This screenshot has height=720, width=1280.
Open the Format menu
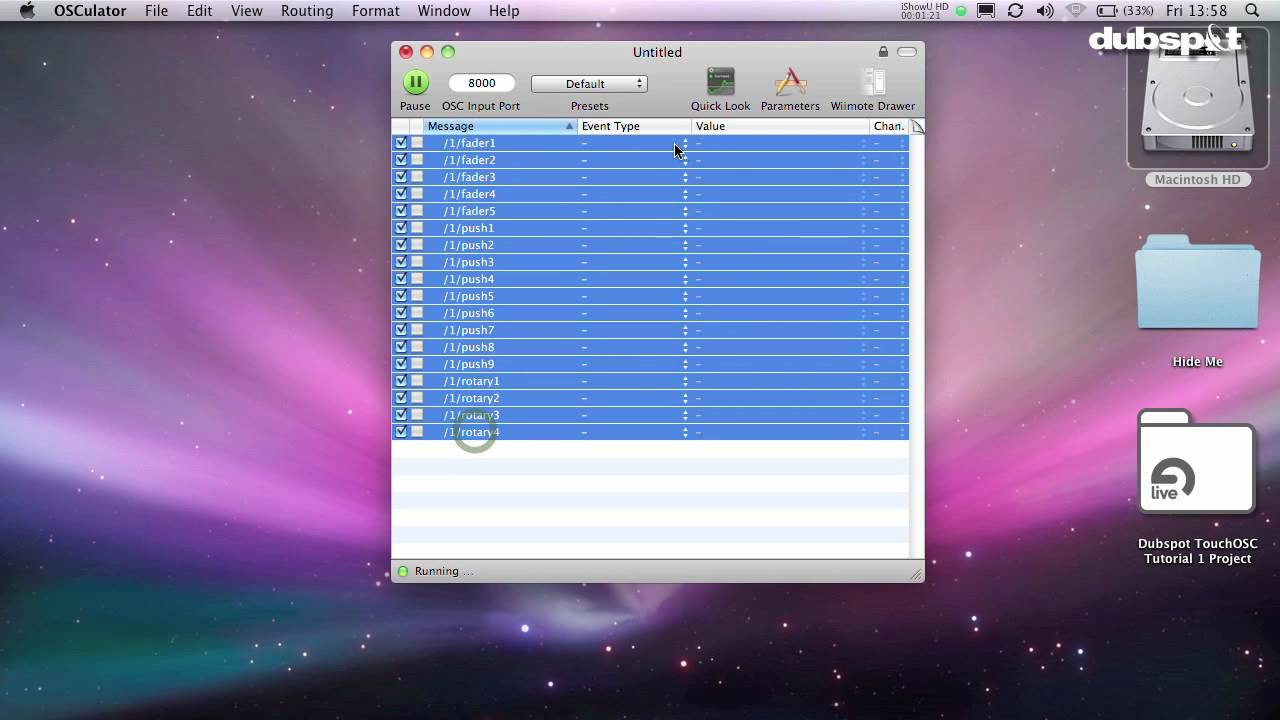(376, 11)
